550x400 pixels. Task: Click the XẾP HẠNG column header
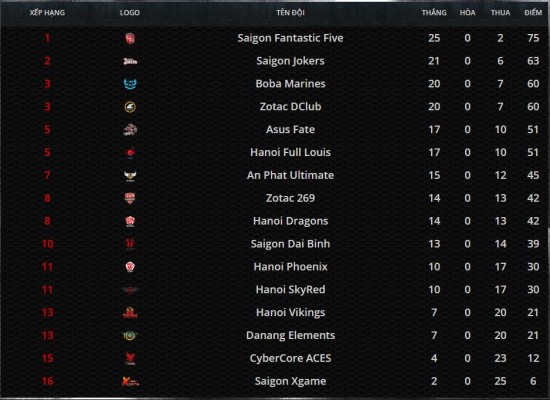pos(47,13)
